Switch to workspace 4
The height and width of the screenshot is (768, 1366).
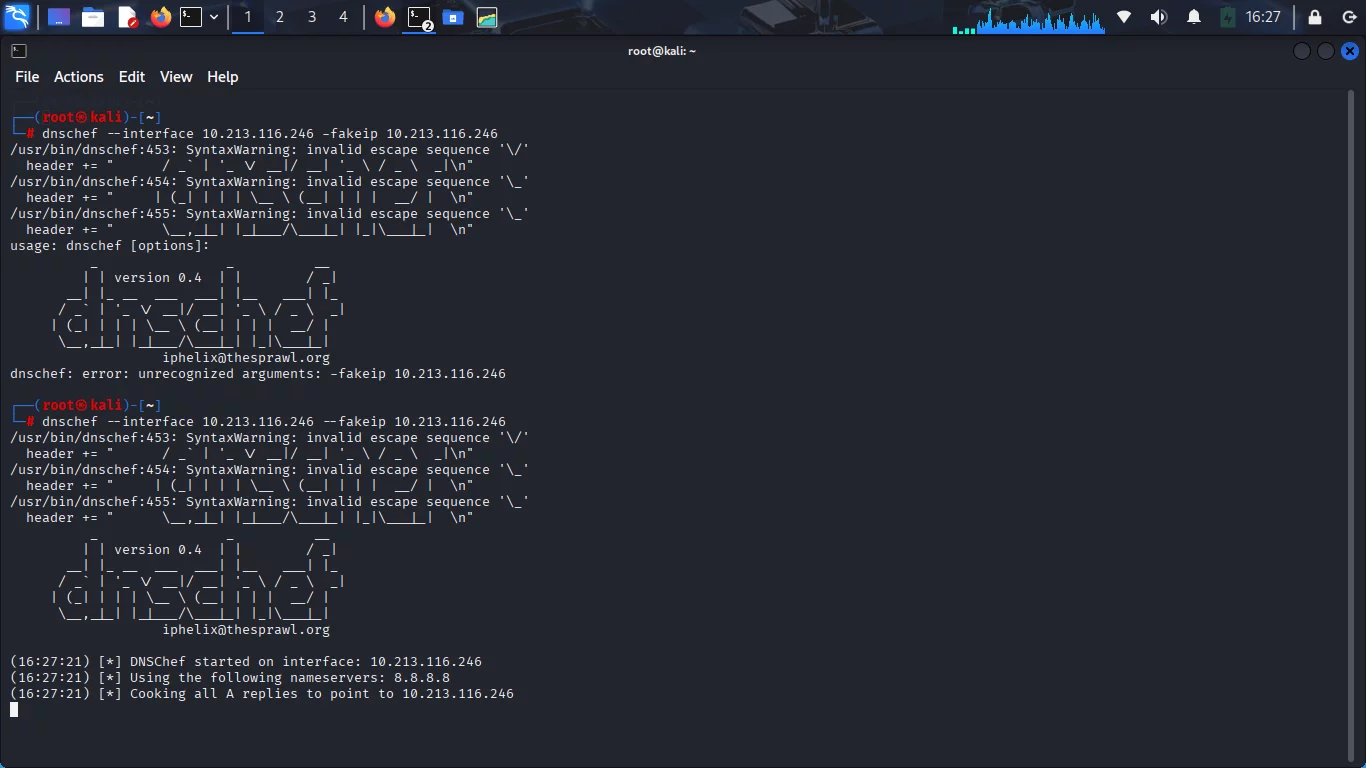tap(344, 17)
